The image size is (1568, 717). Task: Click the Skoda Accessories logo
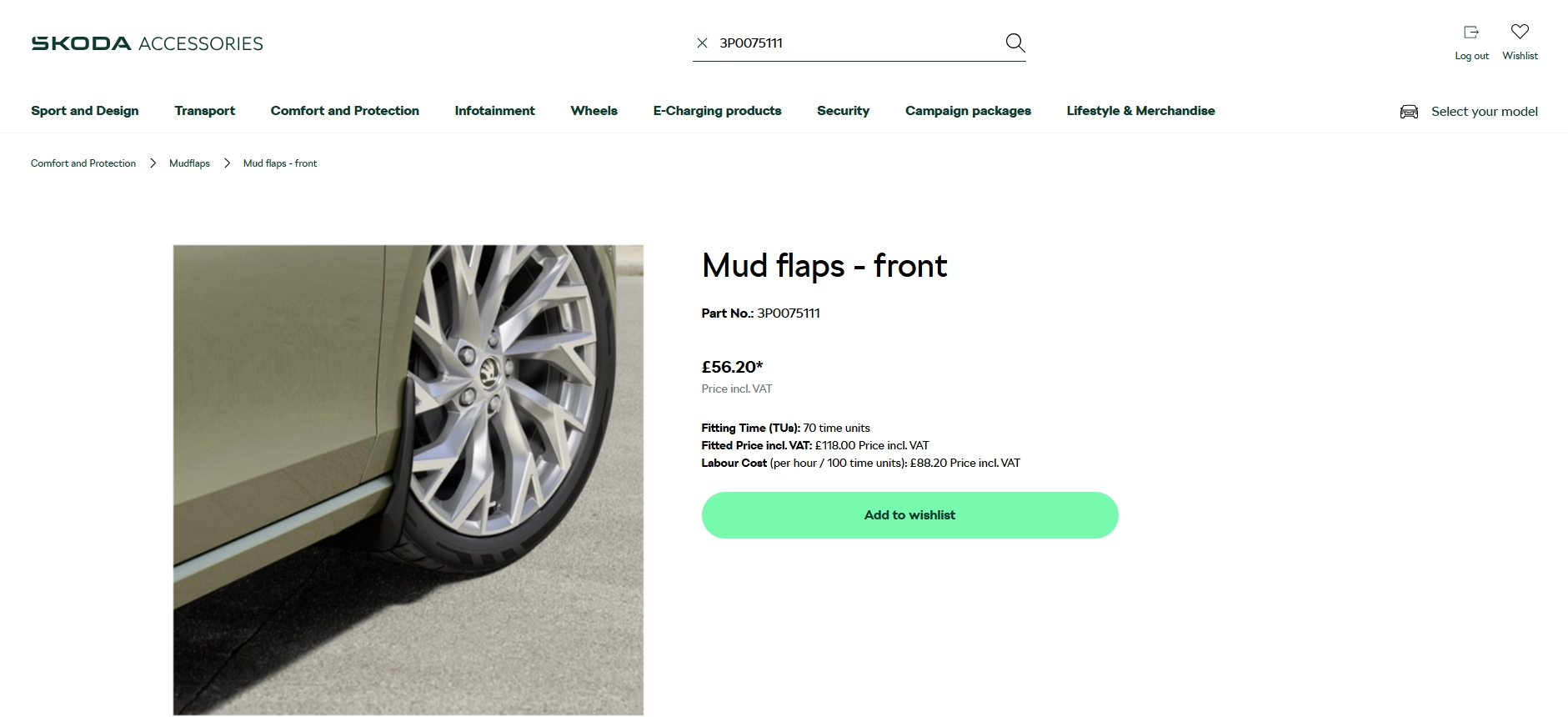coord(147,43)
